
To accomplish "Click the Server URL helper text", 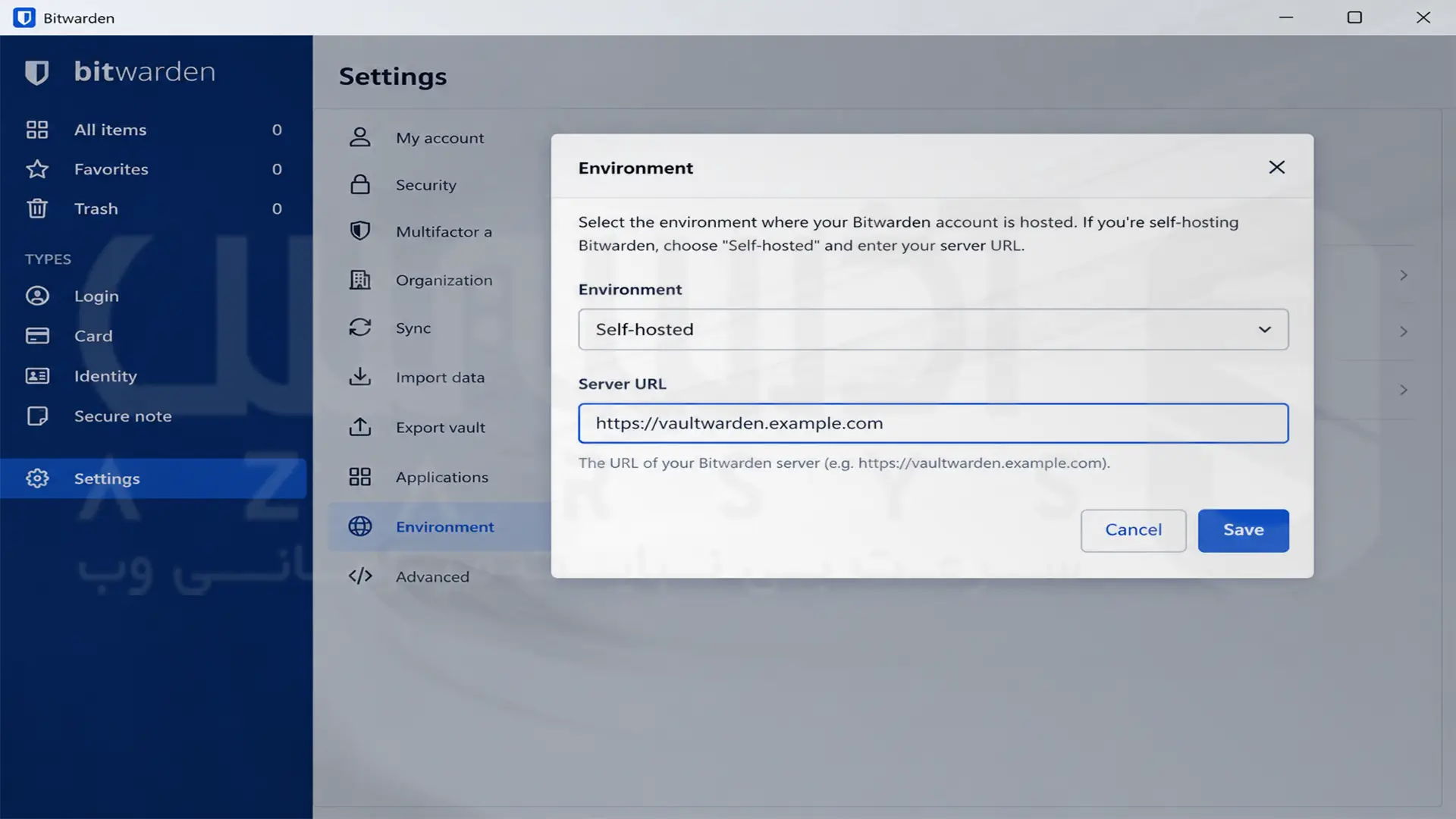I will click(x=844, y=463).
